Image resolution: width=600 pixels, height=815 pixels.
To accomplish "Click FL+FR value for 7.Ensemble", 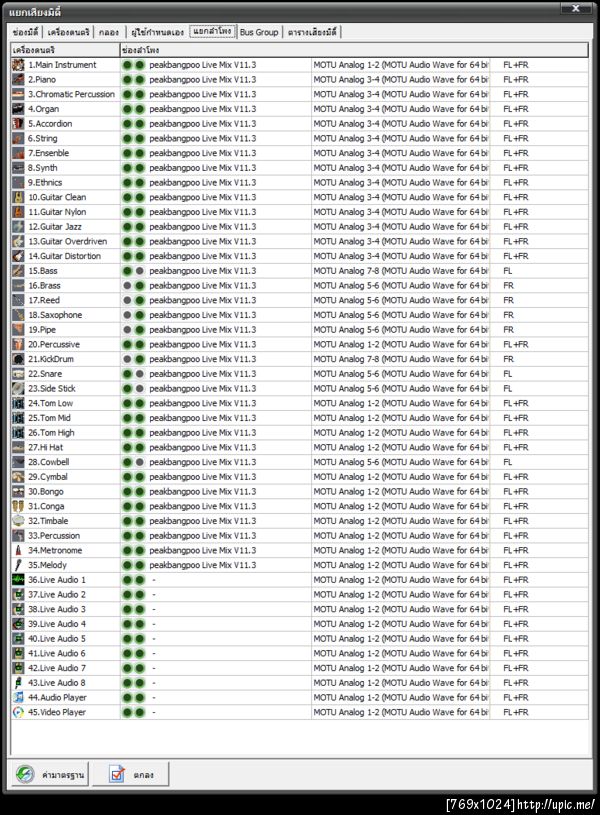I will [516, 153].
